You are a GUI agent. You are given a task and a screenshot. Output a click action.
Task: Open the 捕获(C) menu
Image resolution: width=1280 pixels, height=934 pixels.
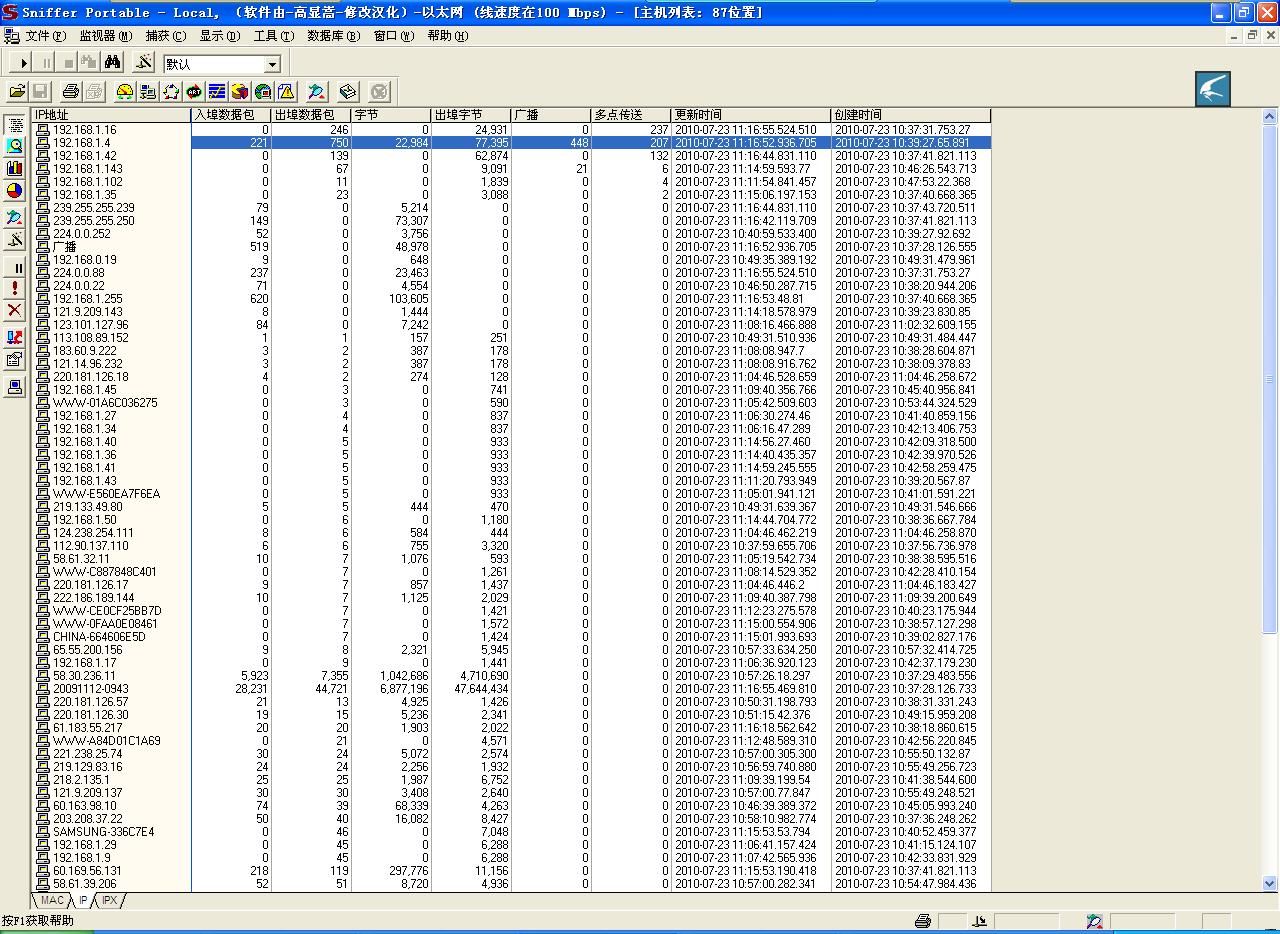pos(165,36)
